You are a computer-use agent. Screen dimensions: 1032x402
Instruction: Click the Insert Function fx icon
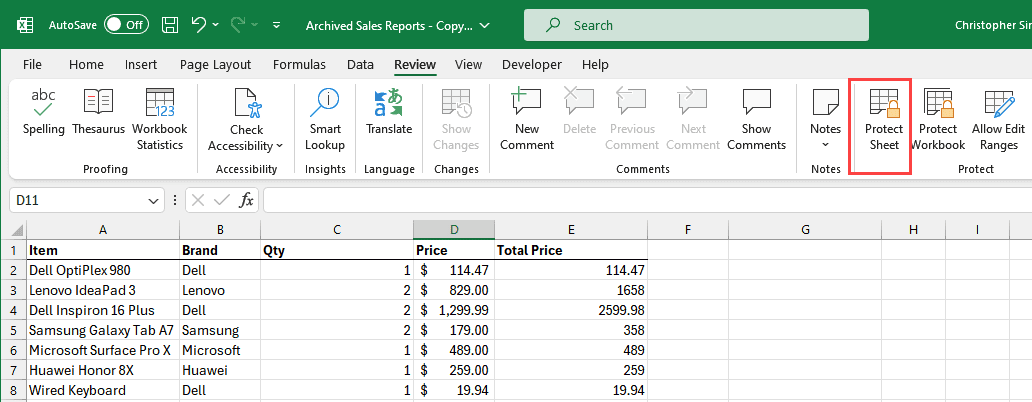point(246,201)
